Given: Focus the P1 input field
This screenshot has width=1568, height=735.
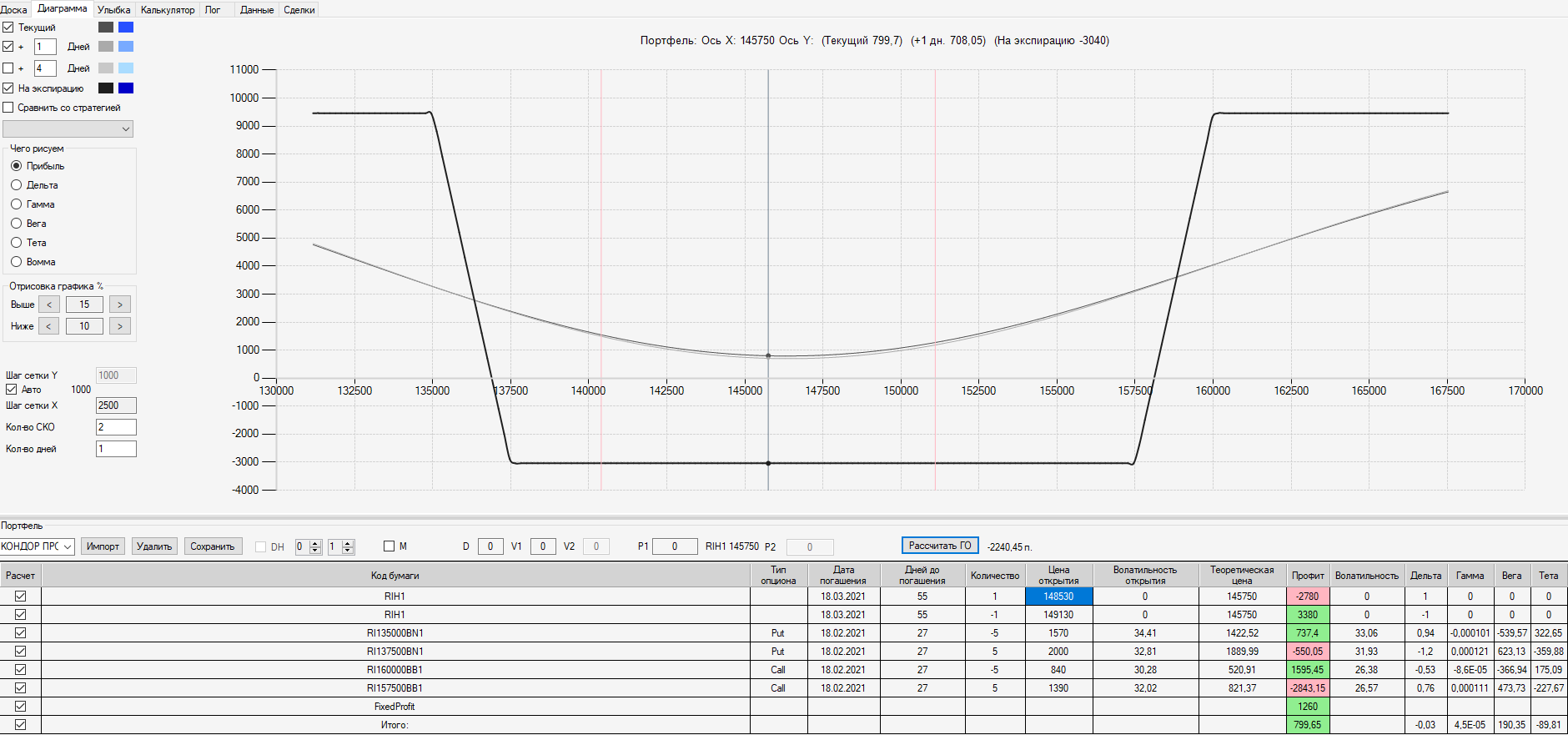Looking at the screenshot, I should pyautogui.click(x=675, y=546).
